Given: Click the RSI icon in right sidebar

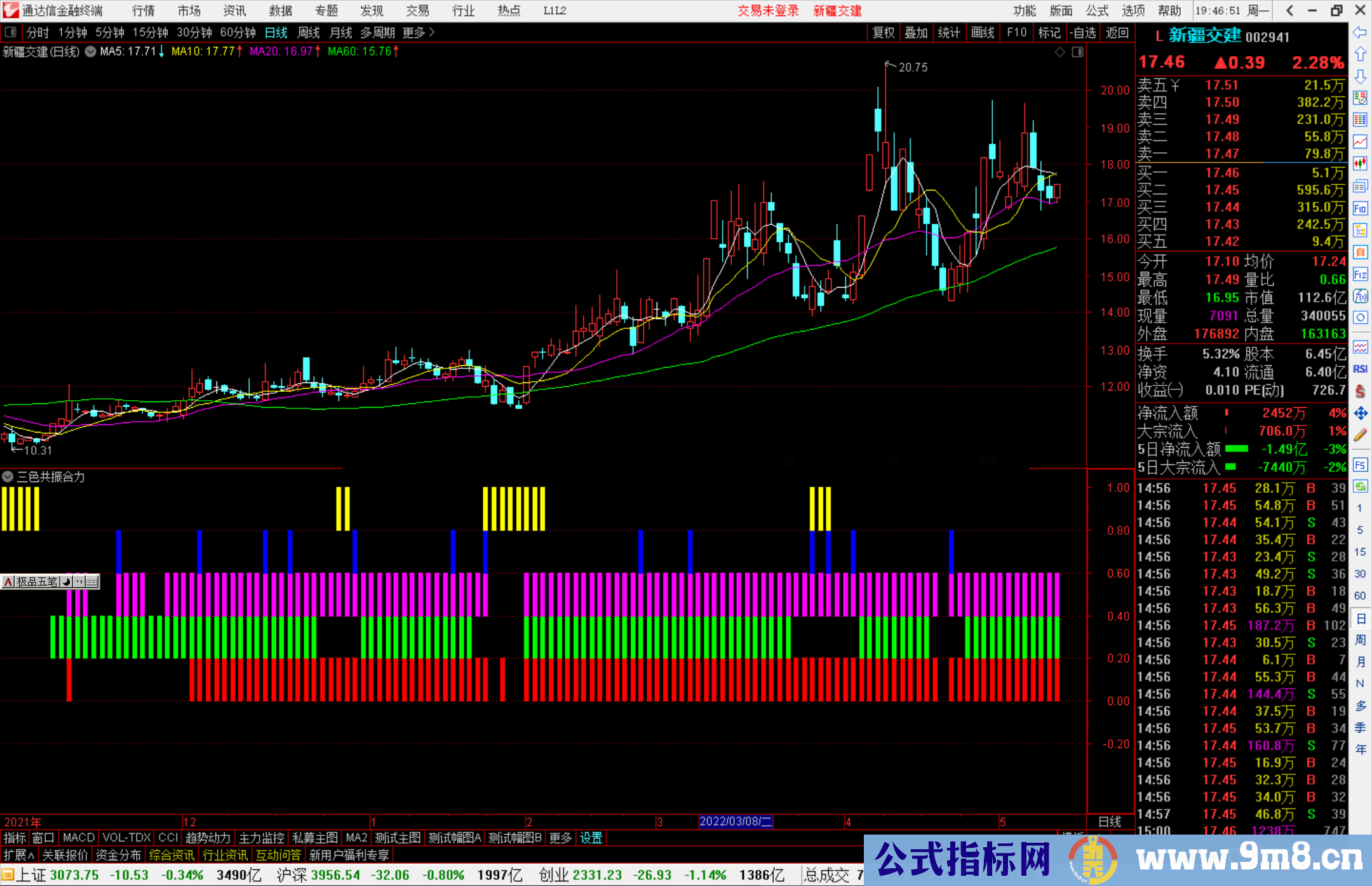Looking at the screenshot, I should (1360, 369).
